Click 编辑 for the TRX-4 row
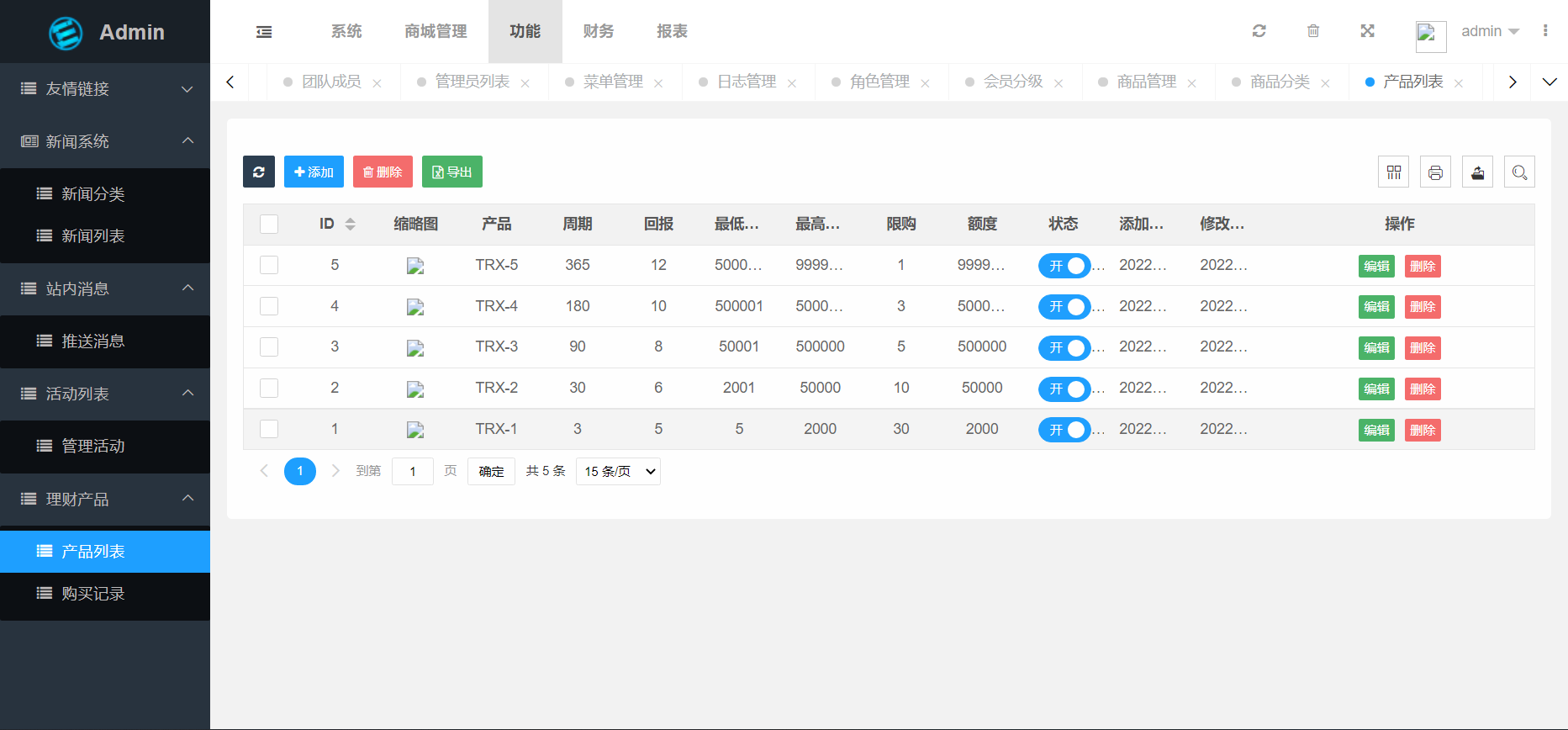The height and width of the screenshot is (730, 1568). [x=1376, y=307]
